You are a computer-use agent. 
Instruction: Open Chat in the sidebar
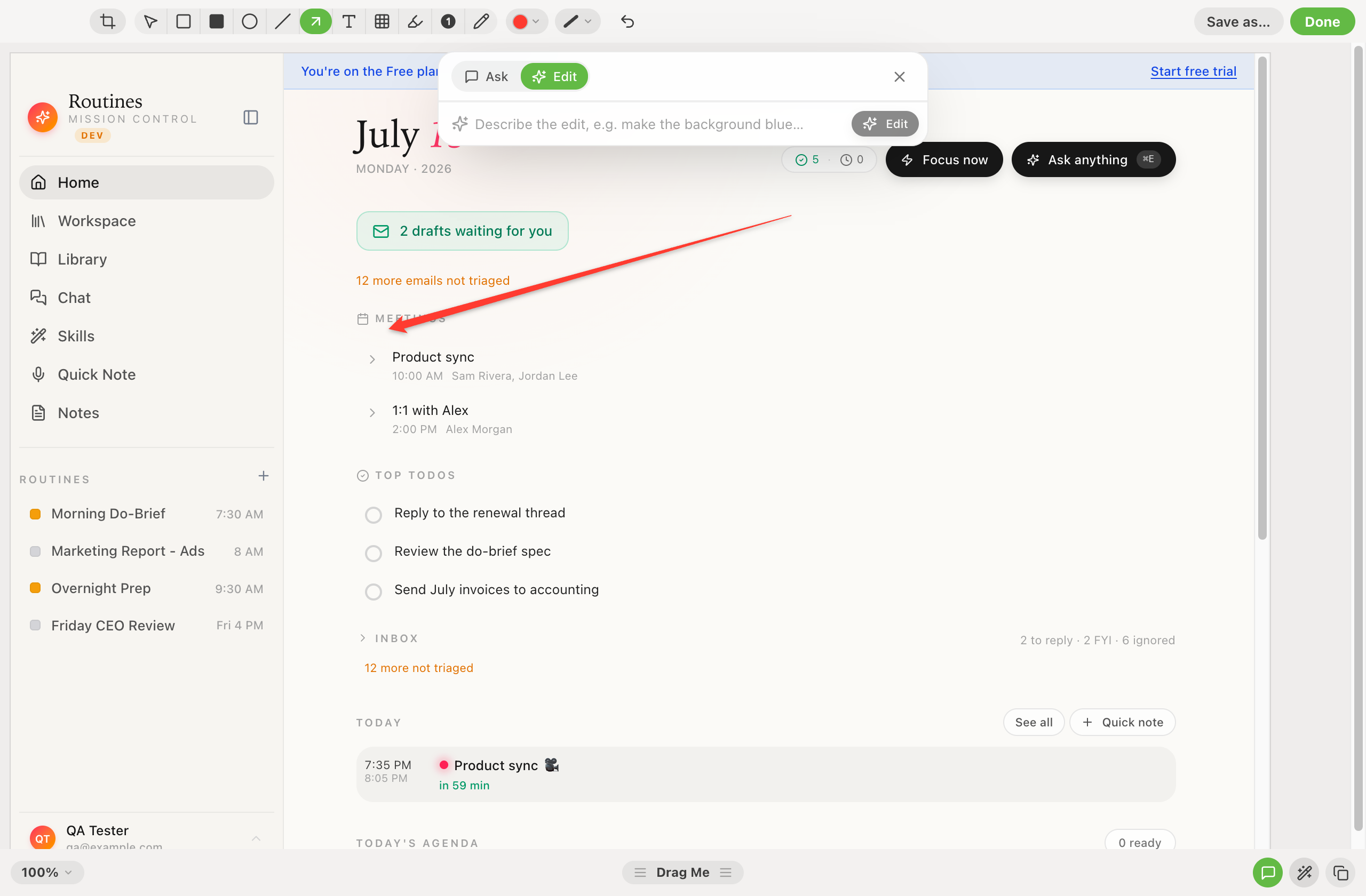click(146, 298)
